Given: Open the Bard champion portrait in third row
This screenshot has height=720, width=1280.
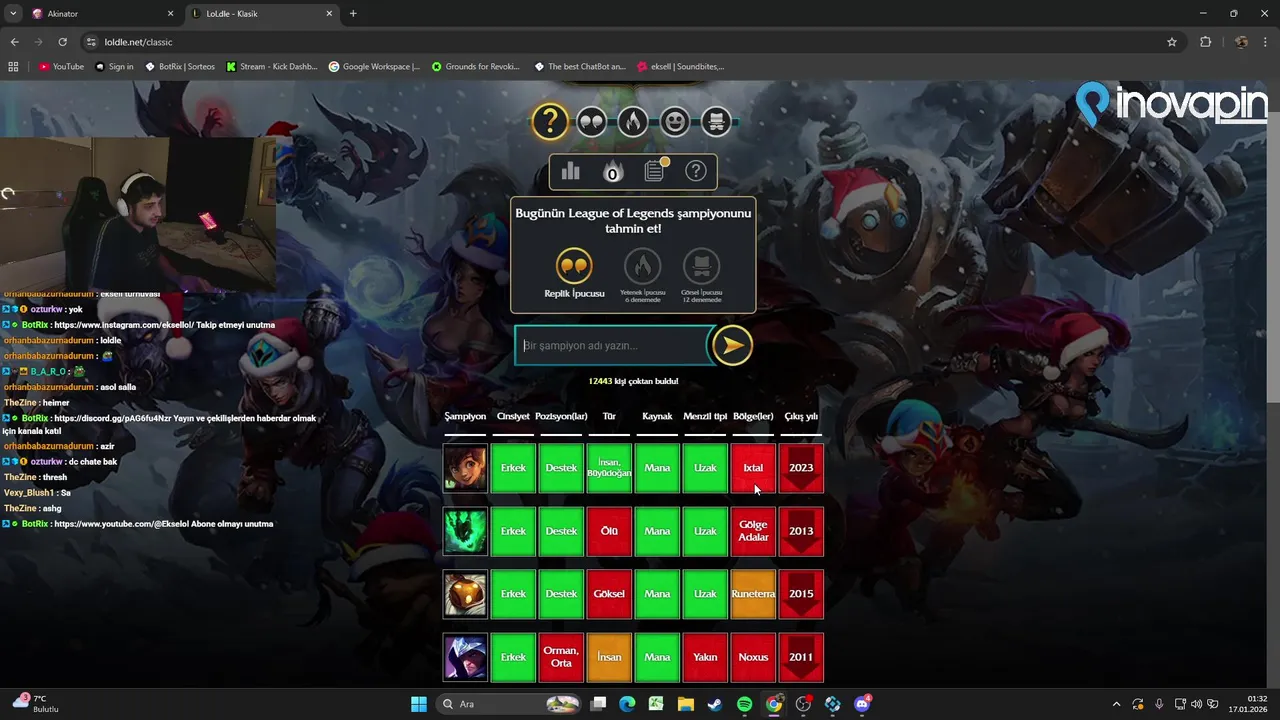Looking at the screenshot, I should [465, 594].
